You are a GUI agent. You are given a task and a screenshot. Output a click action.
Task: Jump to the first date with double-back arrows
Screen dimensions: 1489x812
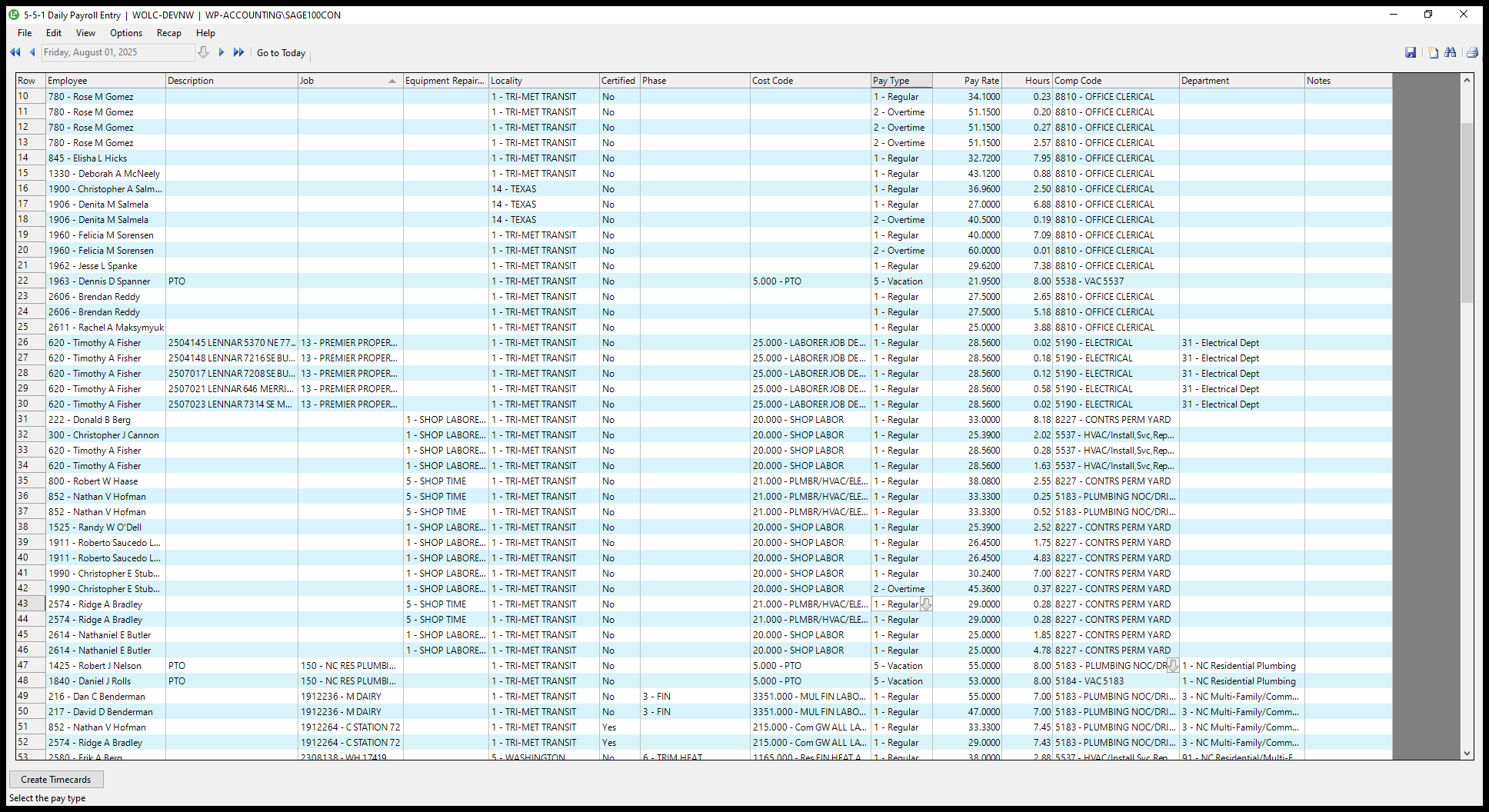coord(15,52)
